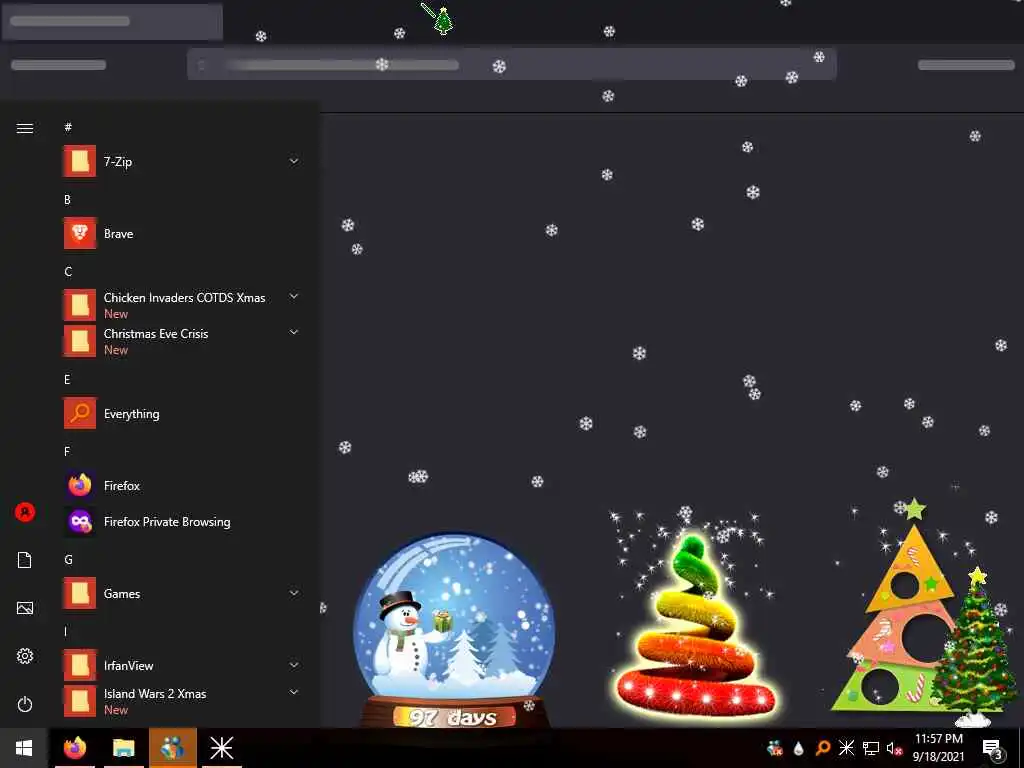Click the E letter header in app list
This screenshot has width=1024, height=768.
tap(67, 379)
